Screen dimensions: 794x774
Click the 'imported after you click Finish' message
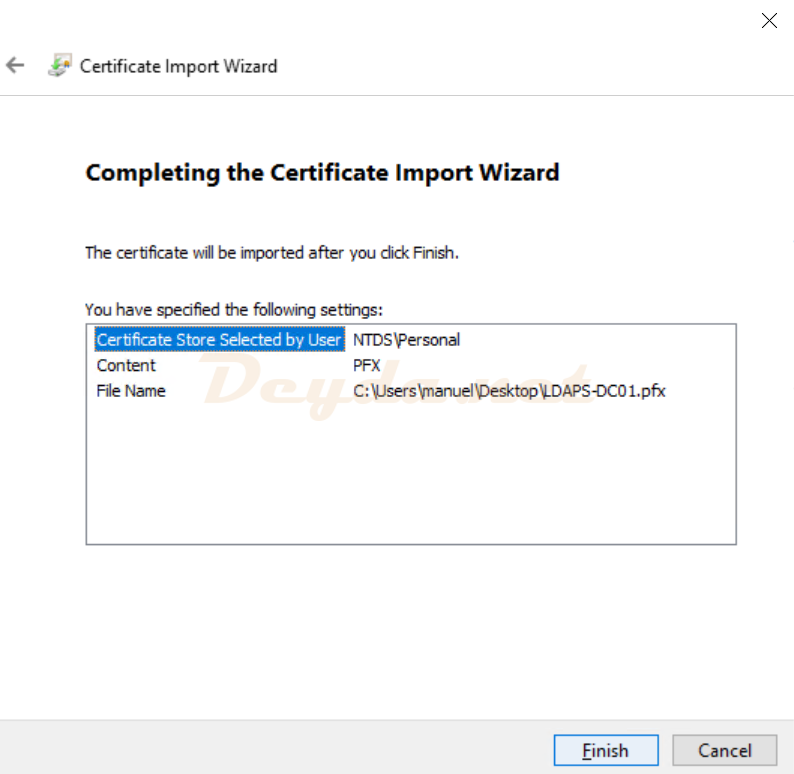(x=271, y=253)
